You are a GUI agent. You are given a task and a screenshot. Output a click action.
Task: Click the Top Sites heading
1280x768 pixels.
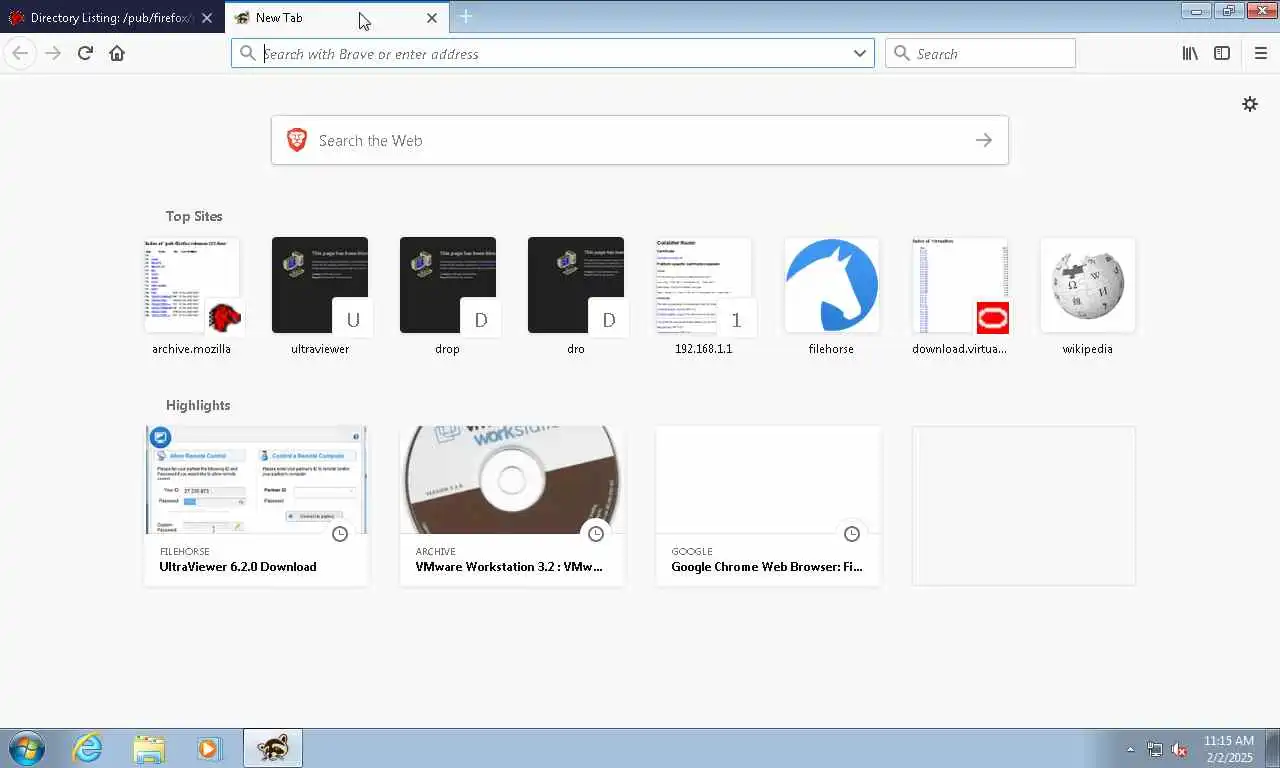pyautogui.click(x=194, y=216)
